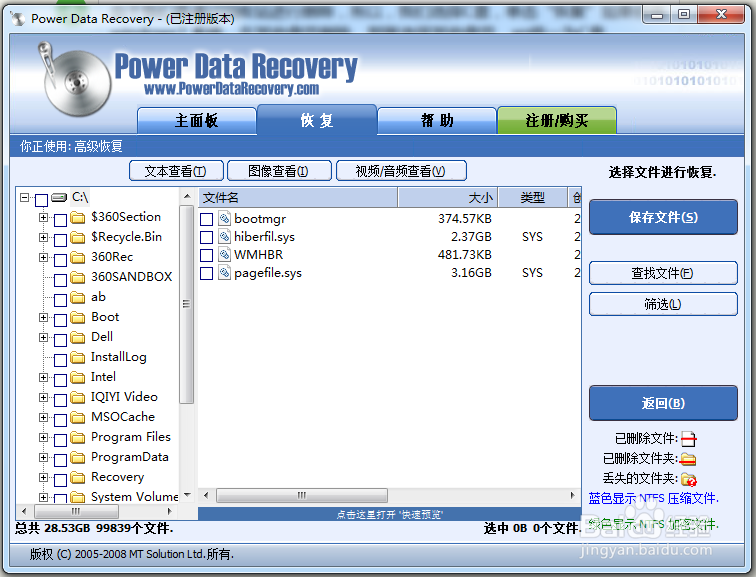The height and width of the screenshot is (577, 756).
Task: Open the 主面板 tab
Action: [x=197, y=121]
